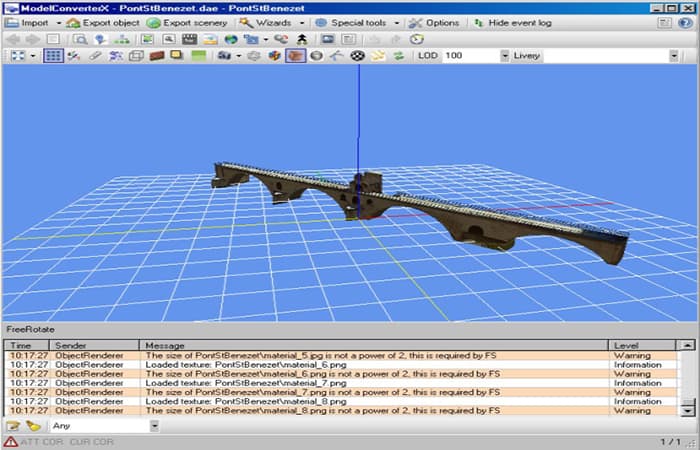700x450 pixels.
Task: Open the LOD 100 dropdown
Action: 504,56
